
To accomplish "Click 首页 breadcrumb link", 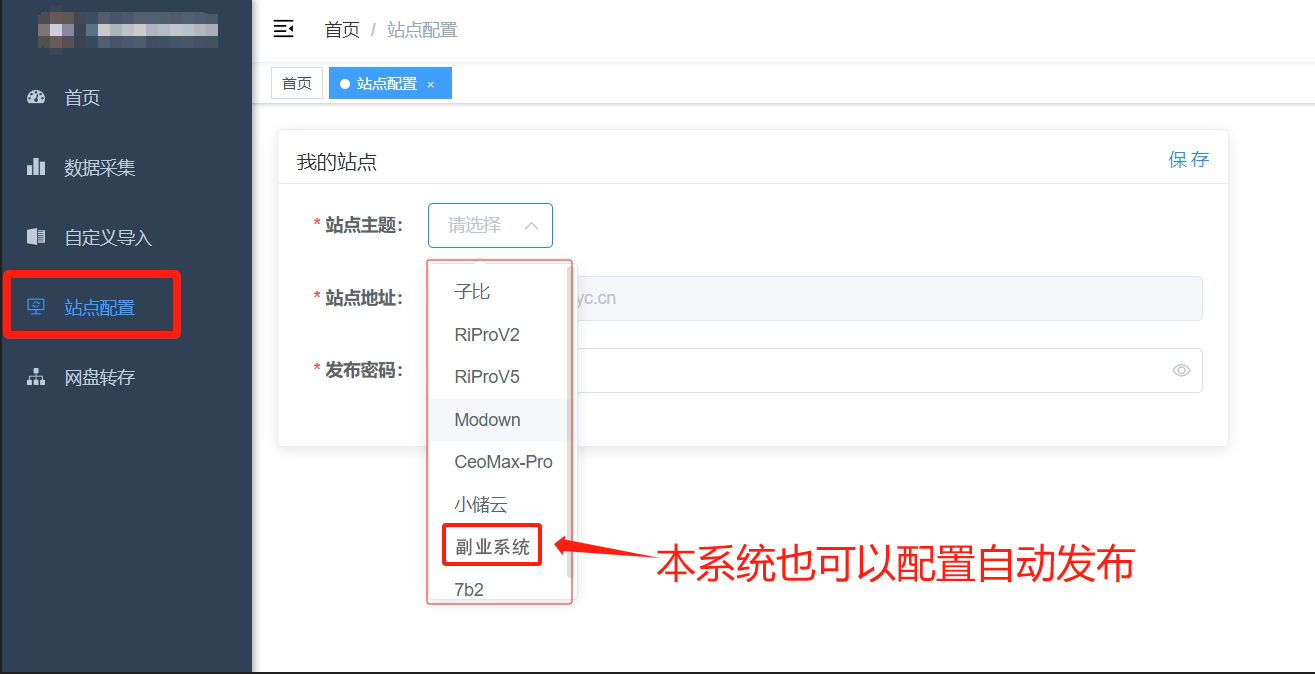I will pos(342,30).
